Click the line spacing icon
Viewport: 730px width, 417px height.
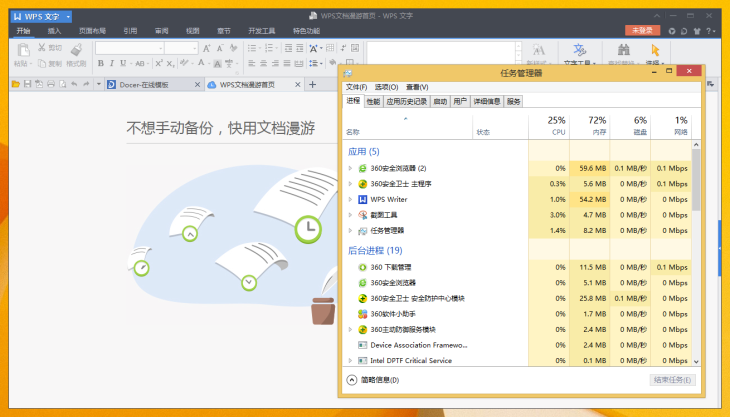[313, 63]
